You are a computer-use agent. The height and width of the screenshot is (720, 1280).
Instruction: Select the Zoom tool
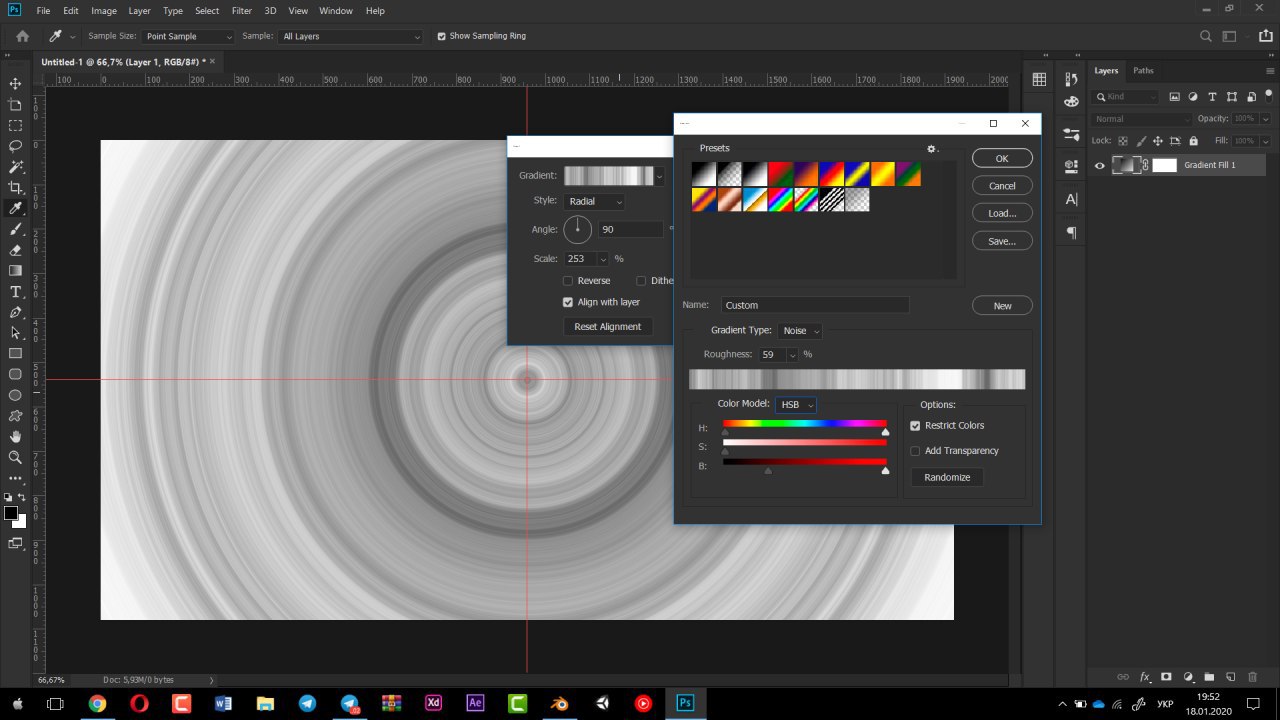15,458
